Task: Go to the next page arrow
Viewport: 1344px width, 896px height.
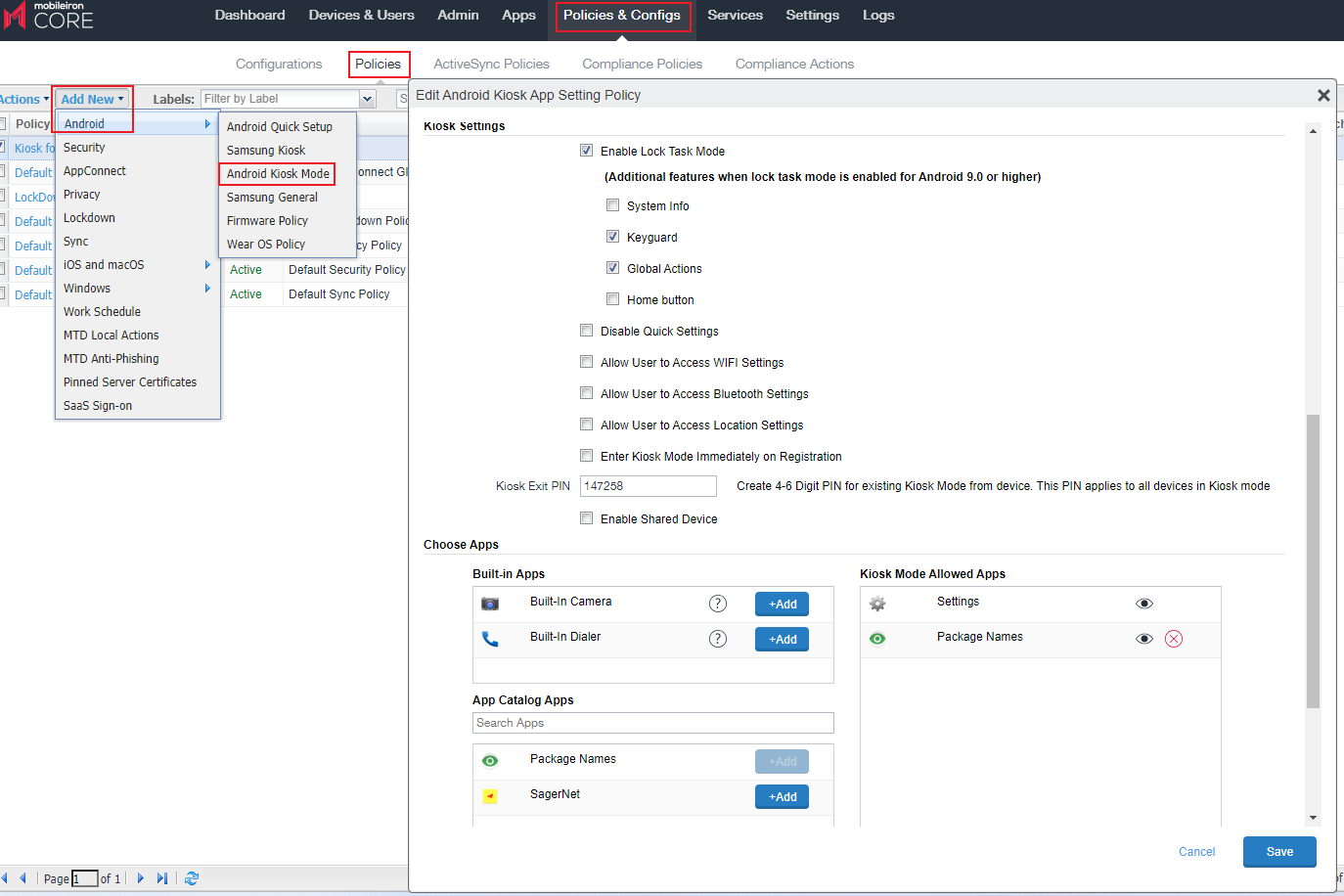Action: pyautogui.click(x=141, y=878)
